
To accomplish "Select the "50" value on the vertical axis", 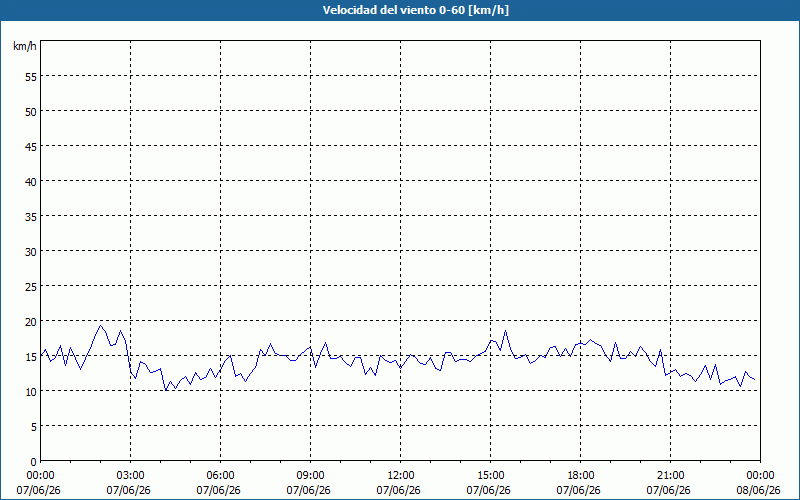I will [x=31, y=111].
